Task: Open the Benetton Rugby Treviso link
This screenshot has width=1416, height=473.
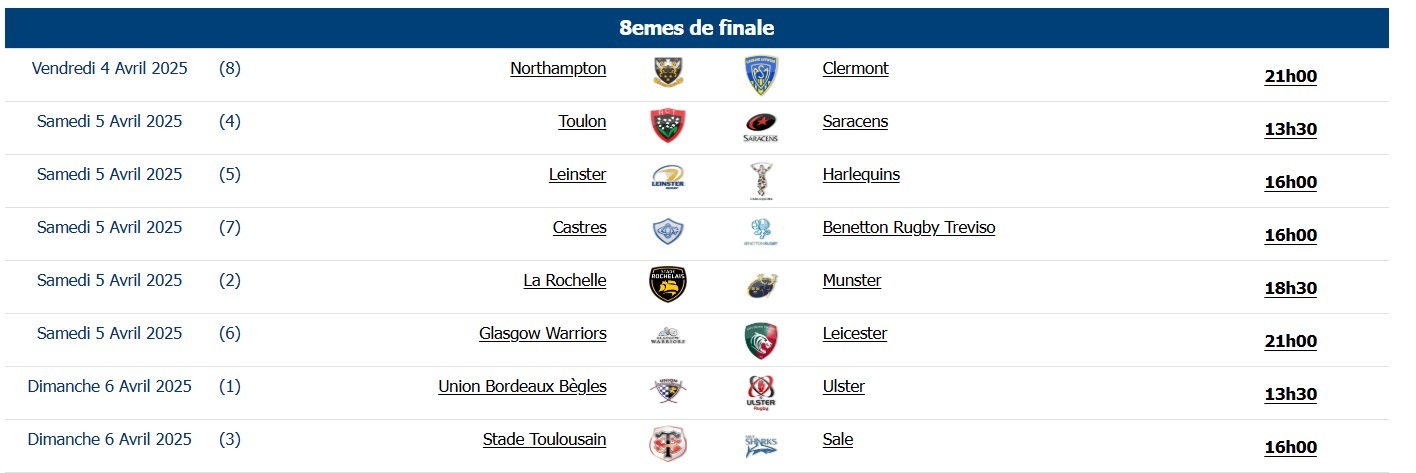Action: pos(908,227)
